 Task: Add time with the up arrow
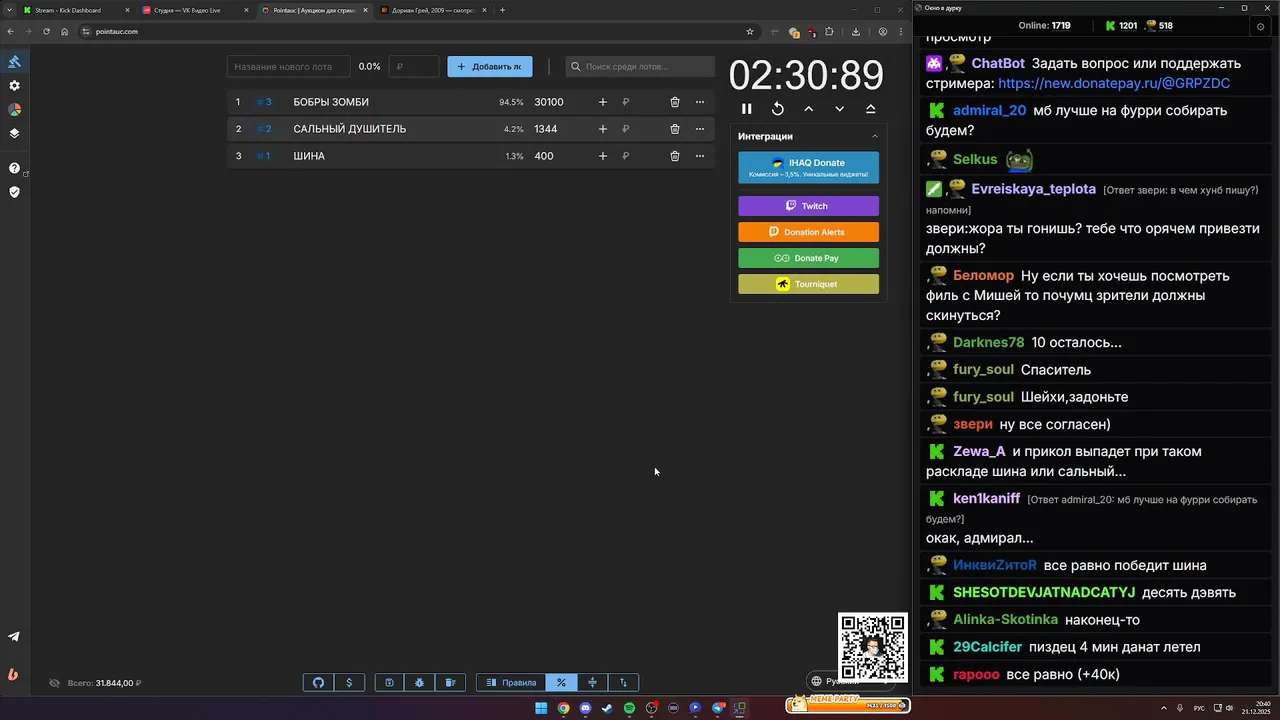point(808,109)
